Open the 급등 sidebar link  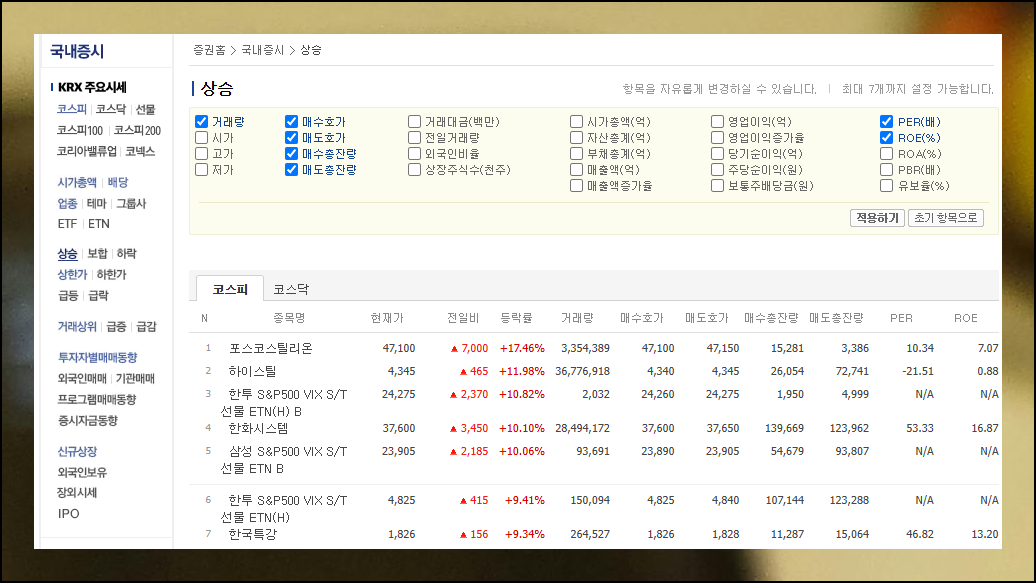click(68, 295)
